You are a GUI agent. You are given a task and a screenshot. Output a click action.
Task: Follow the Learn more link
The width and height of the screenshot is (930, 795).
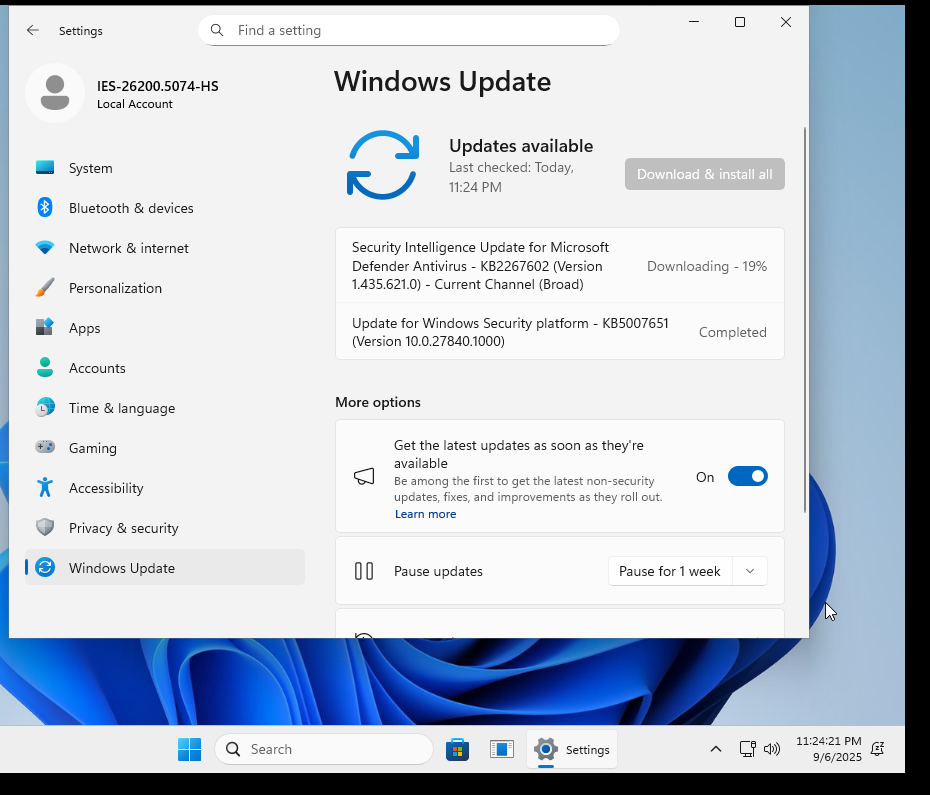click(x=425, y=514)
